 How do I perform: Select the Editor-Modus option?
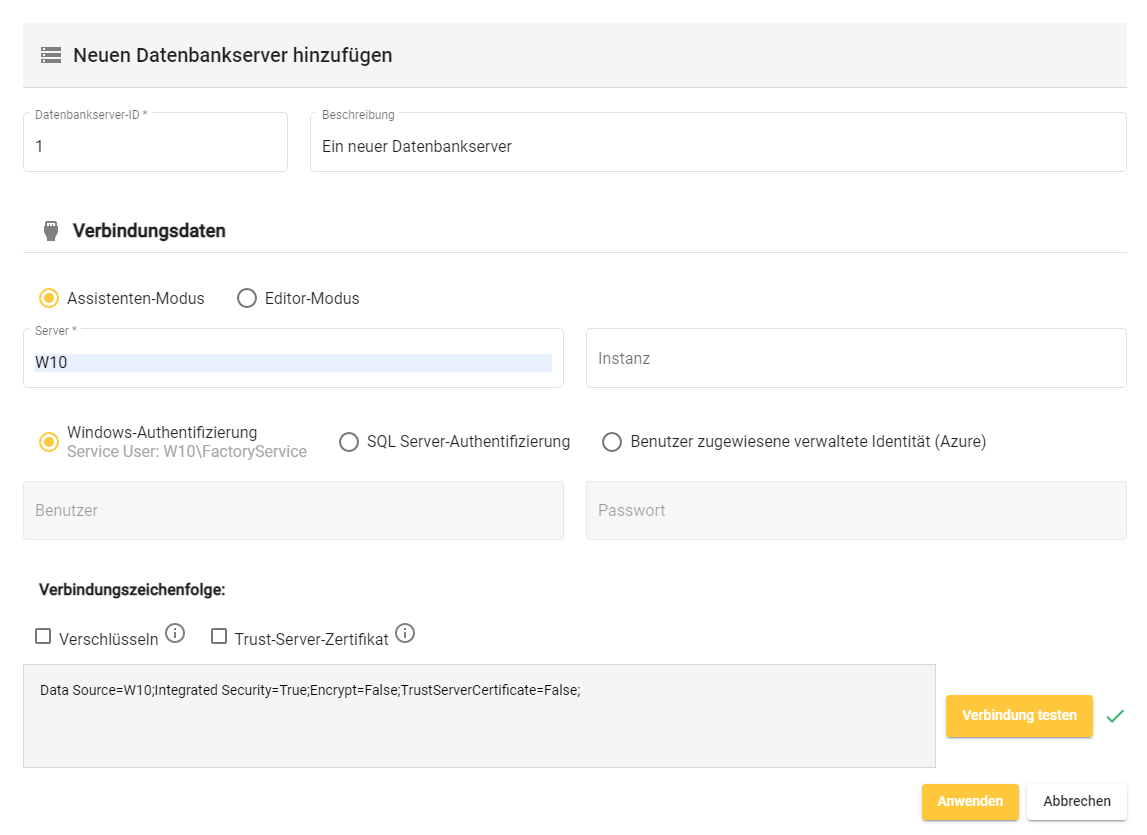(x=246, y=297)
